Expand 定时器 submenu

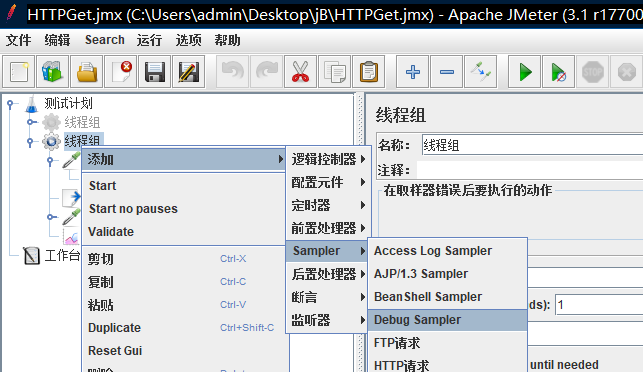pos(328,205)
